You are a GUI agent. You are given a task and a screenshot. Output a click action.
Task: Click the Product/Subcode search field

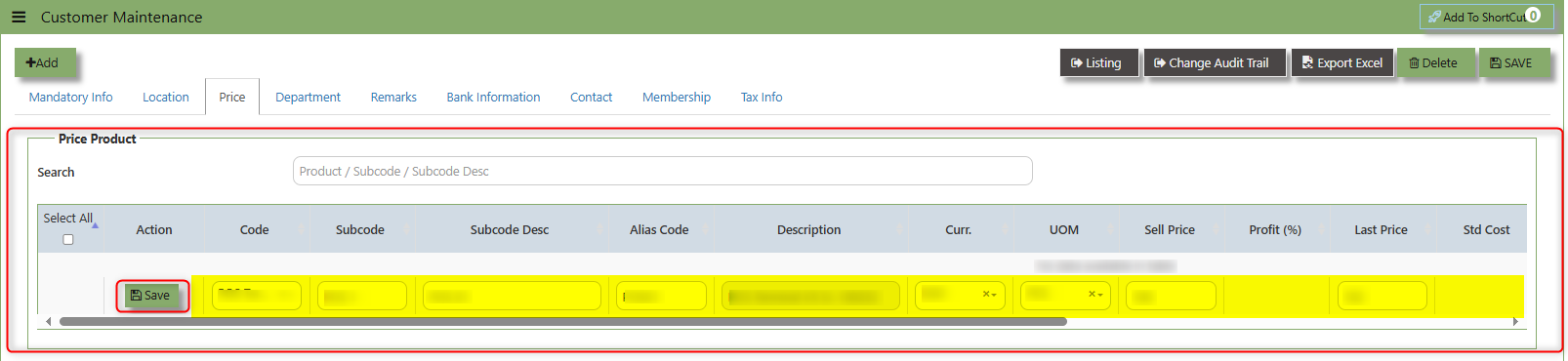(x=662, y=171)
